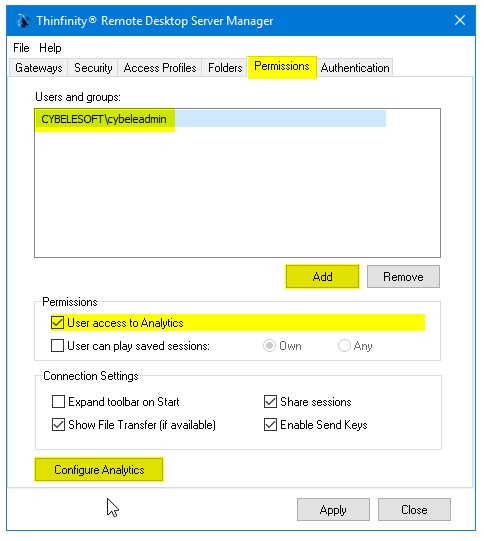This screenshot has height=541, width=484.
Task: Click the Close button at bottom
Action: click(414, 510)
